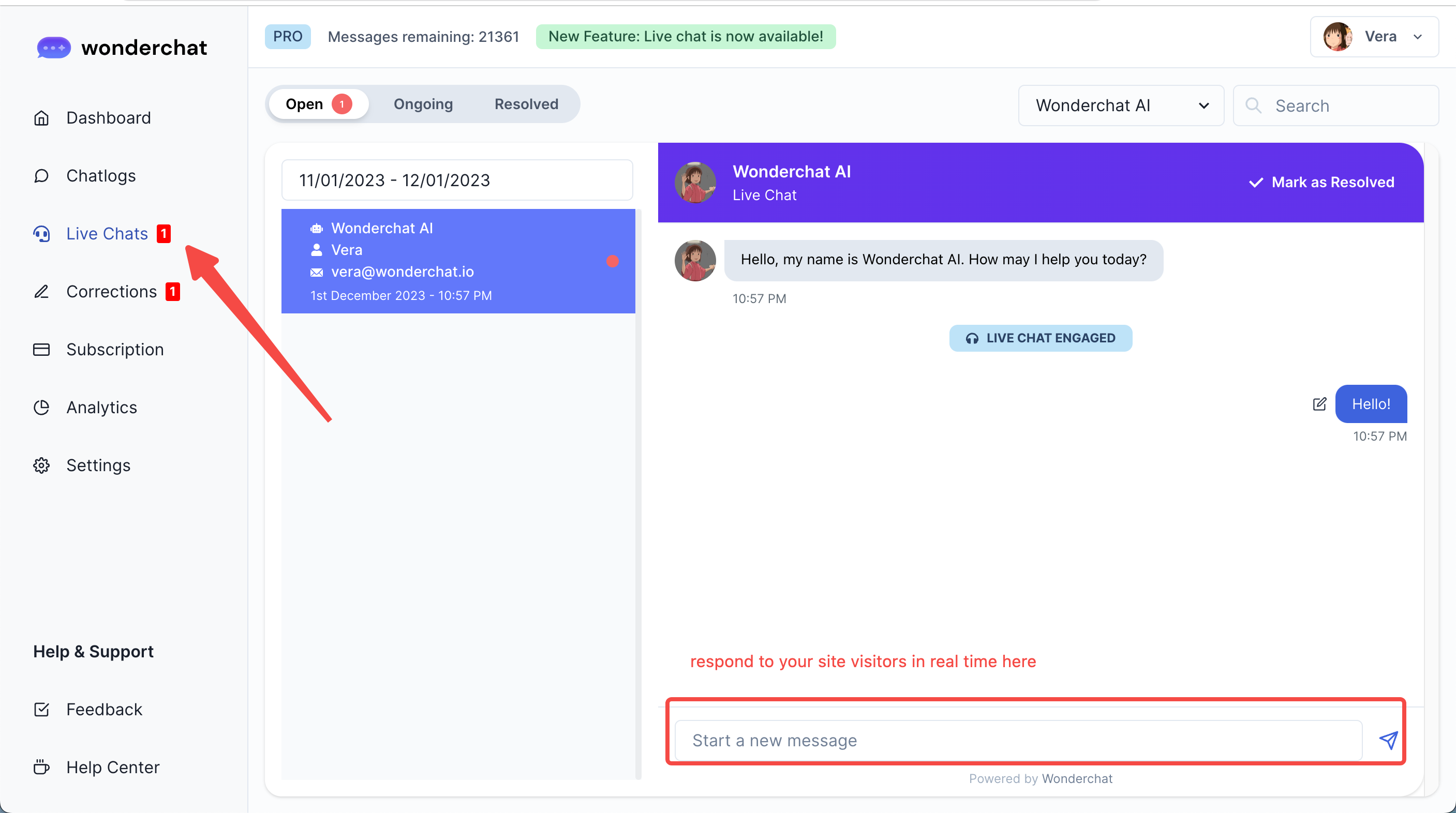
Task: Open Dashboard from the sidebar home icon
Action: click(x=41, y=118)
